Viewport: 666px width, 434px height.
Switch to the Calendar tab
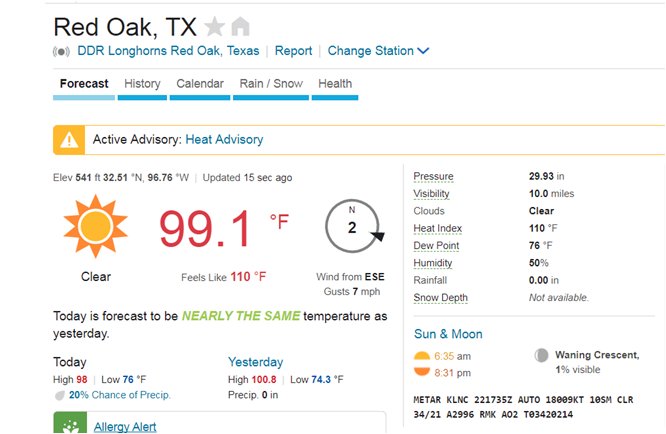(x=200, y=84)
